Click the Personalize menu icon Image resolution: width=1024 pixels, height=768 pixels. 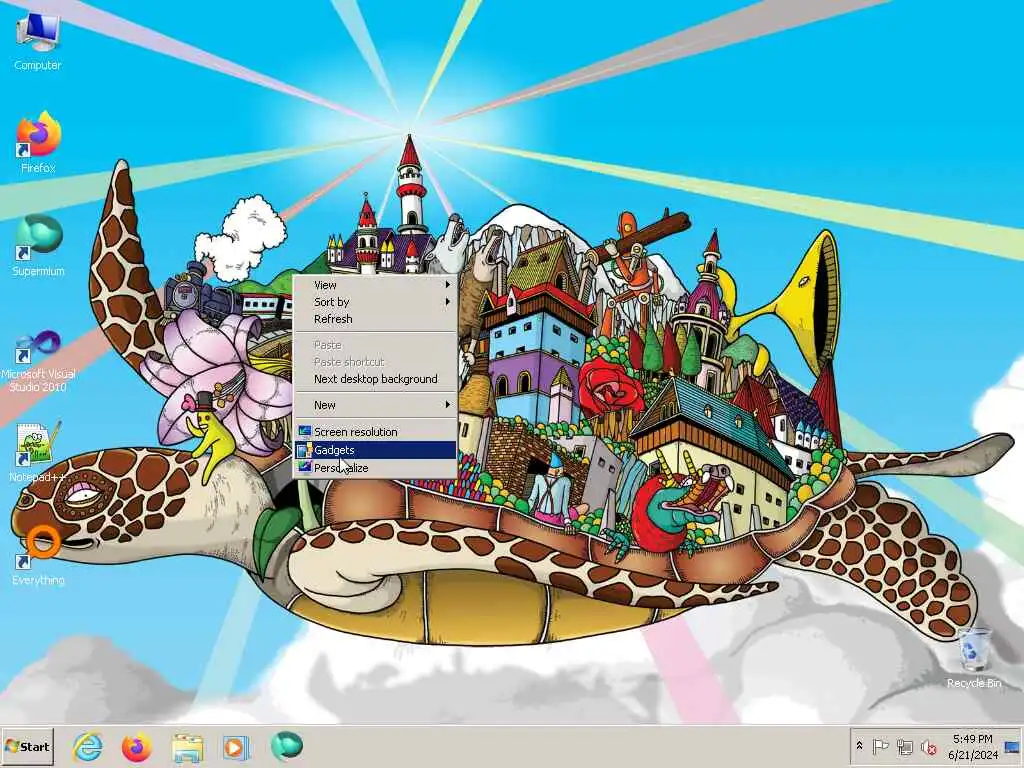point(304,468)
